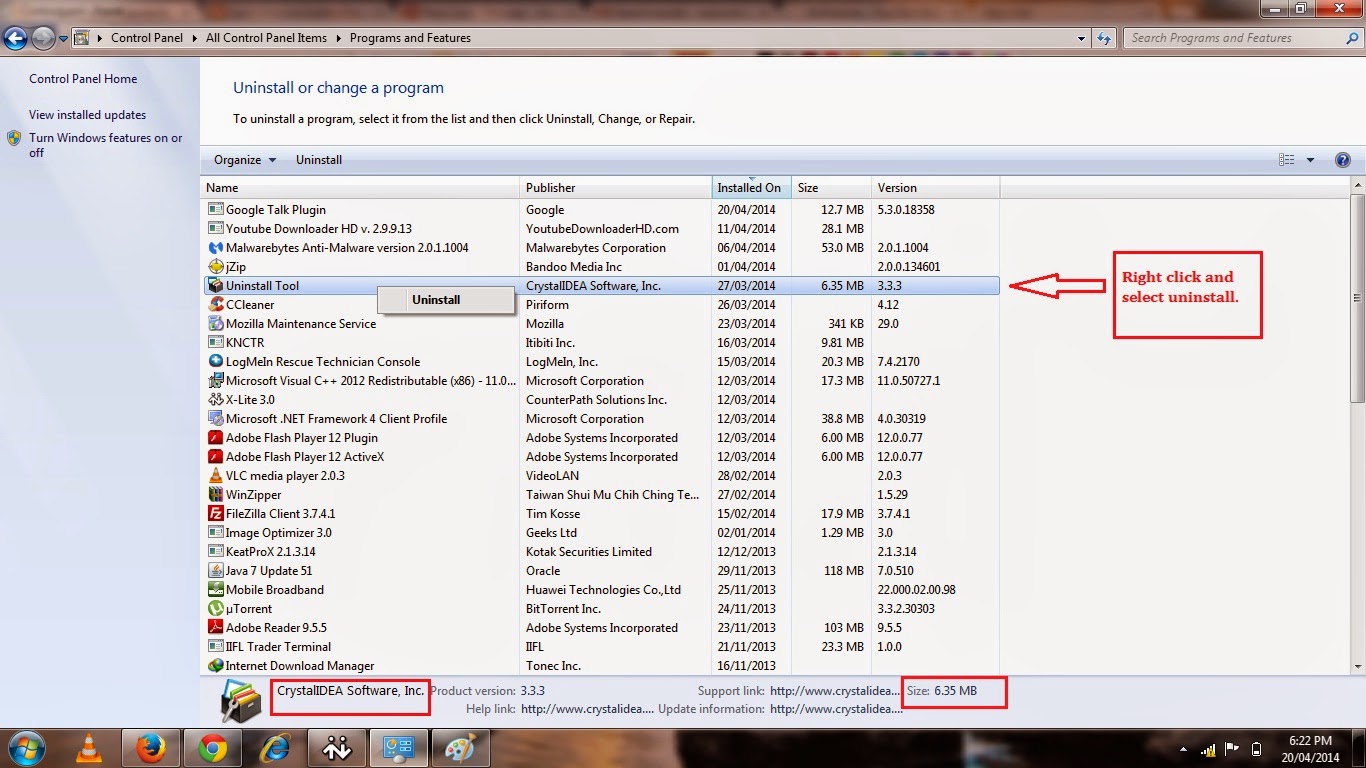Sort by the Name column header
Viewport: 1366px width, 768px height.
(361, 188)
